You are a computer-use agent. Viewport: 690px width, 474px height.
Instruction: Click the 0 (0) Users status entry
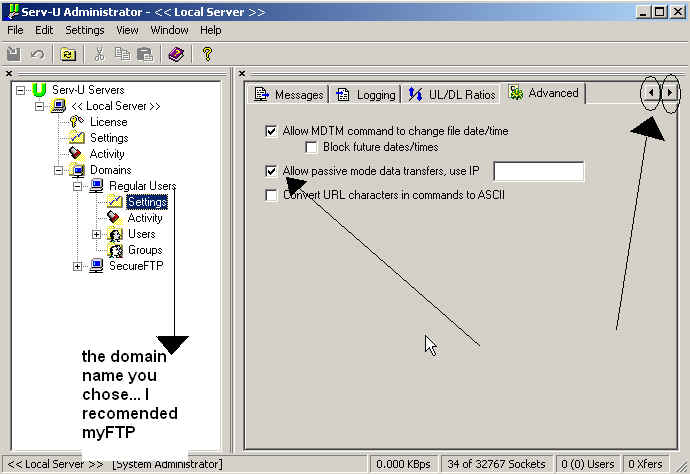(x=588, y=464)
